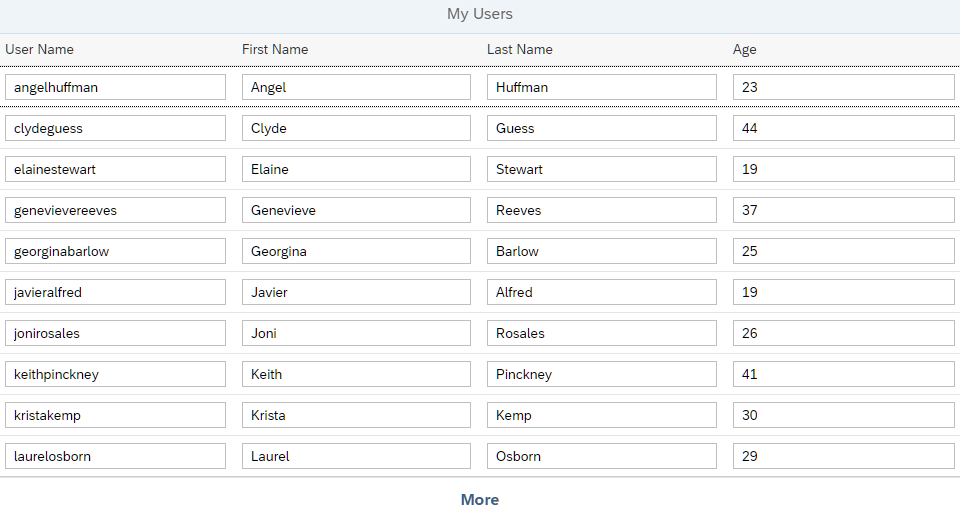Edit age field showing 23 for Angel

click(844, 87)
